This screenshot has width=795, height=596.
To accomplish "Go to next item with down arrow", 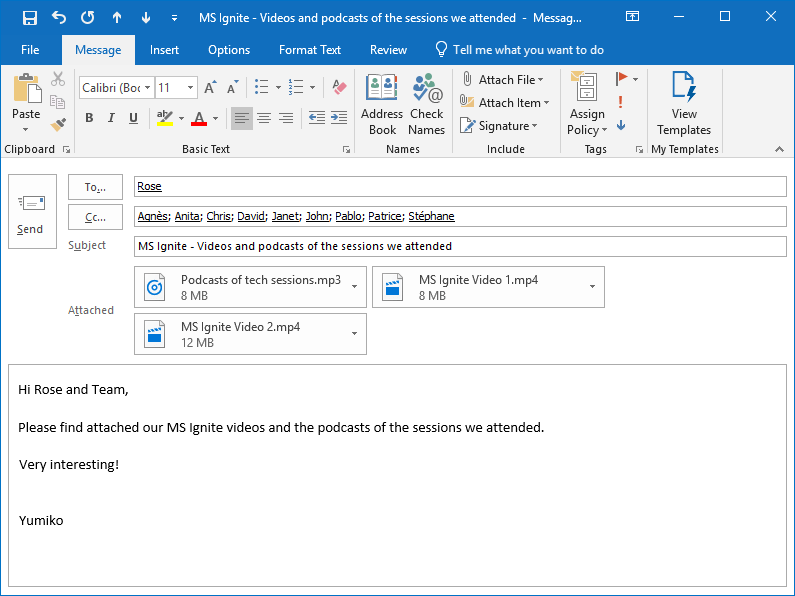I will click(x=146, y=18).
